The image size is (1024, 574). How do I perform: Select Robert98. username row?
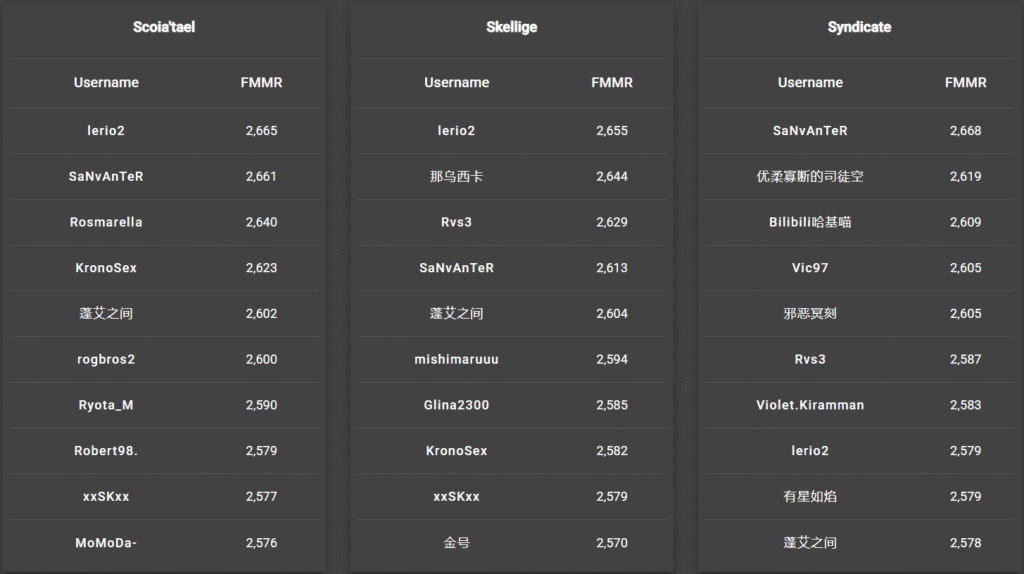pos(164,451)
